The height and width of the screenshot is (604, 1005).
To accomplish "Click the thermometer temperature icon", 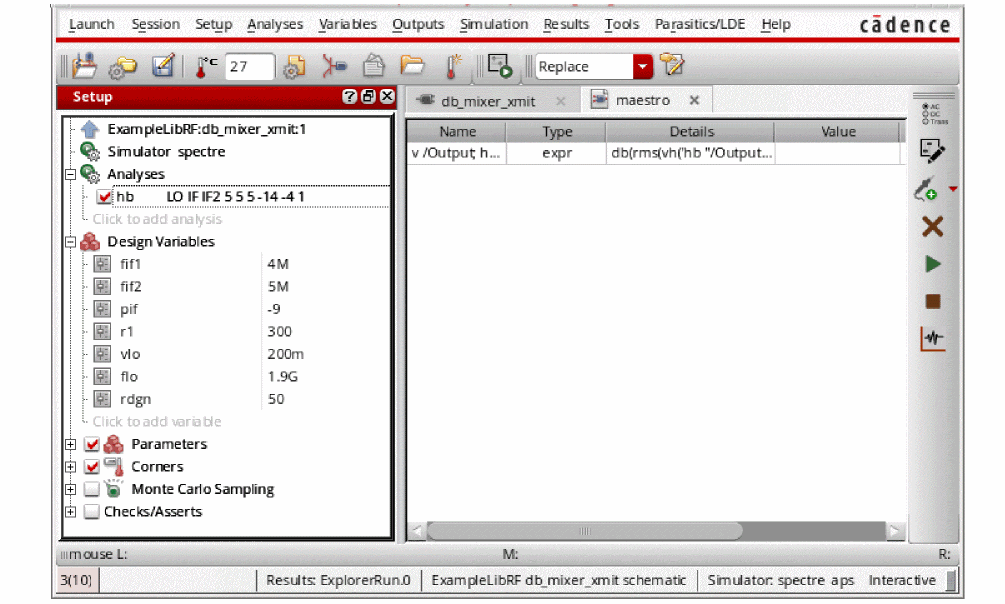I will (x=206, y=67).
